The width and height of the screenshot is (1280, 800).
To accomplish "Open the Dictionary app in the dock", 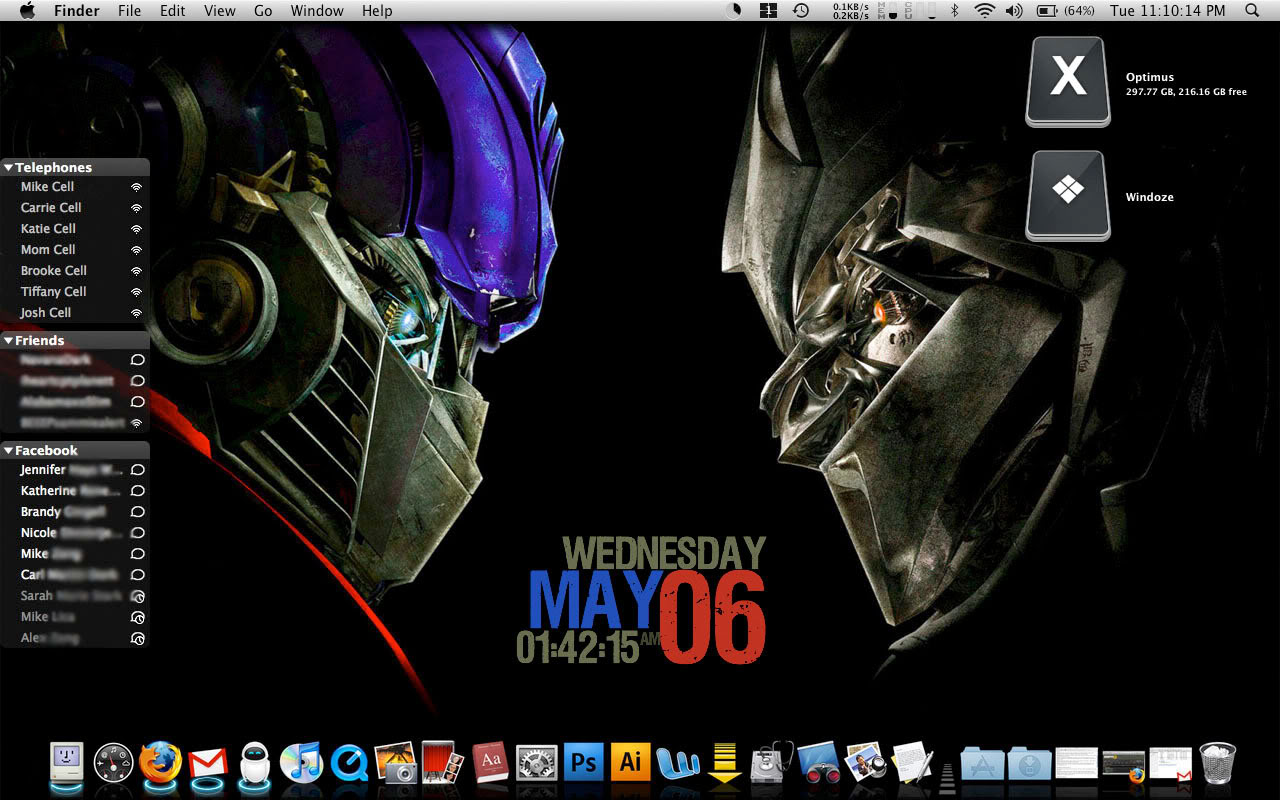I will (x=490, y=763).
